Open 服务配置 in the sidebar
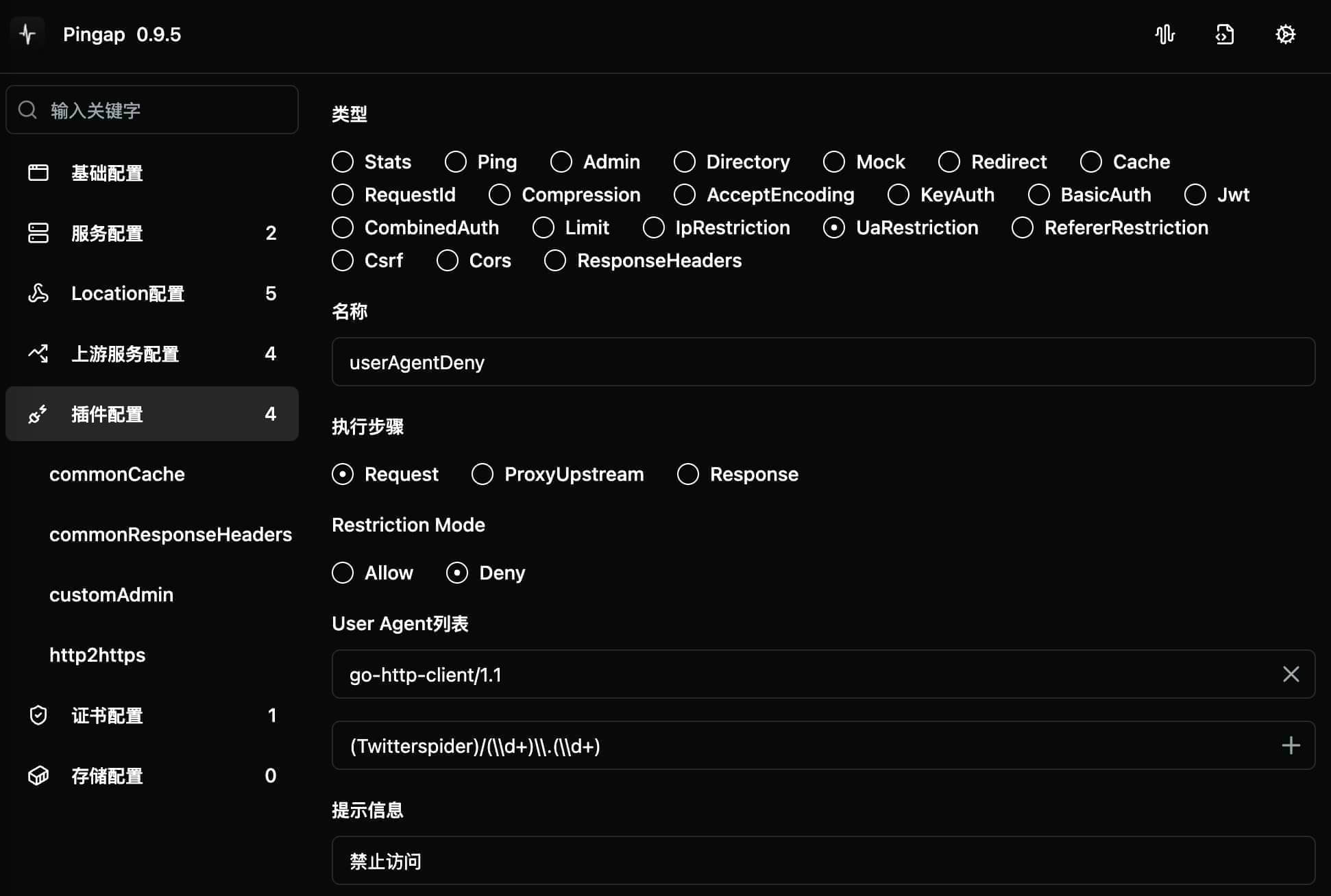Viewport: 1331px width, 896px height. pos(152,233)
